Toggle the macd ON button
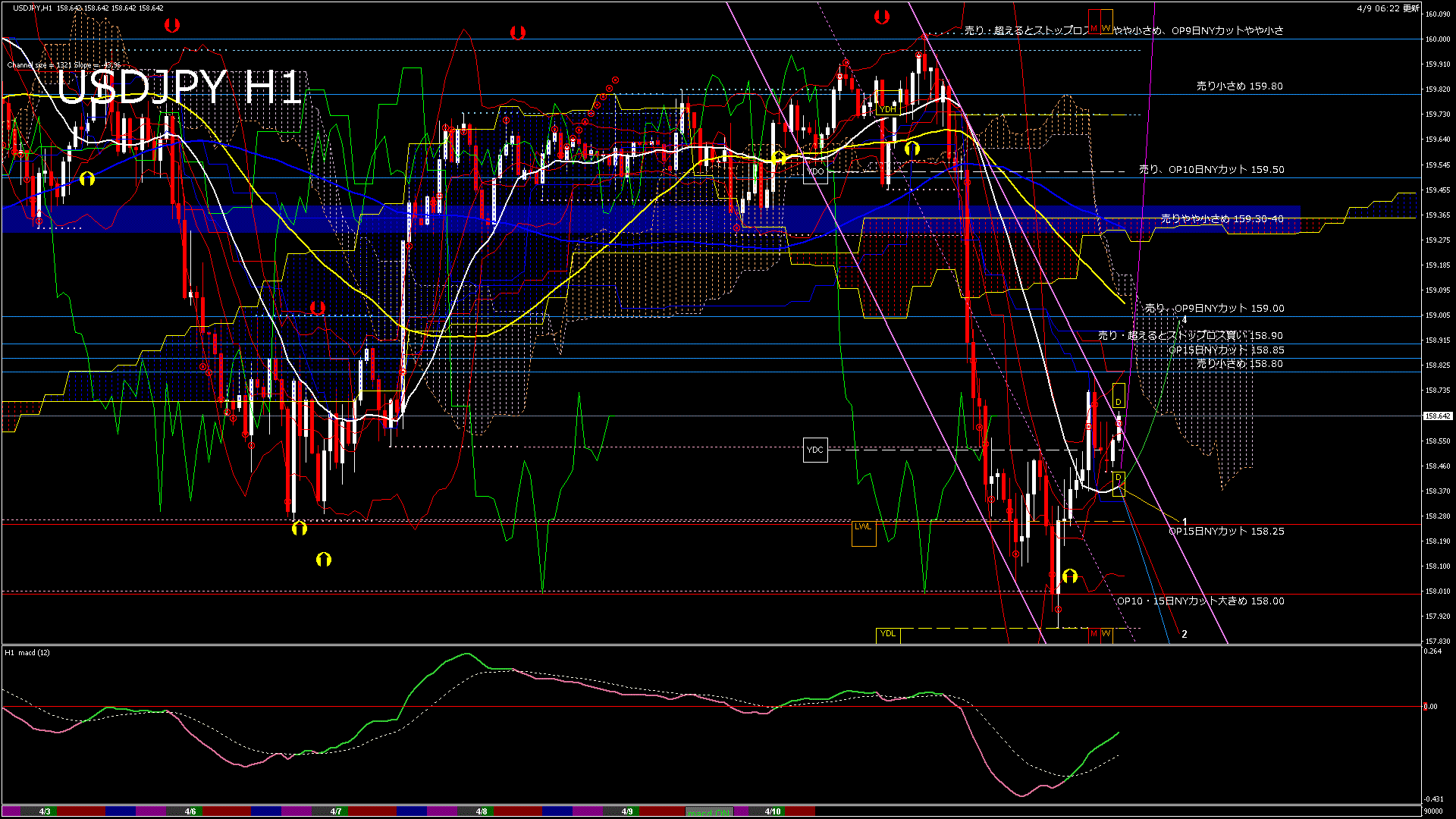 tap(709, 811)
